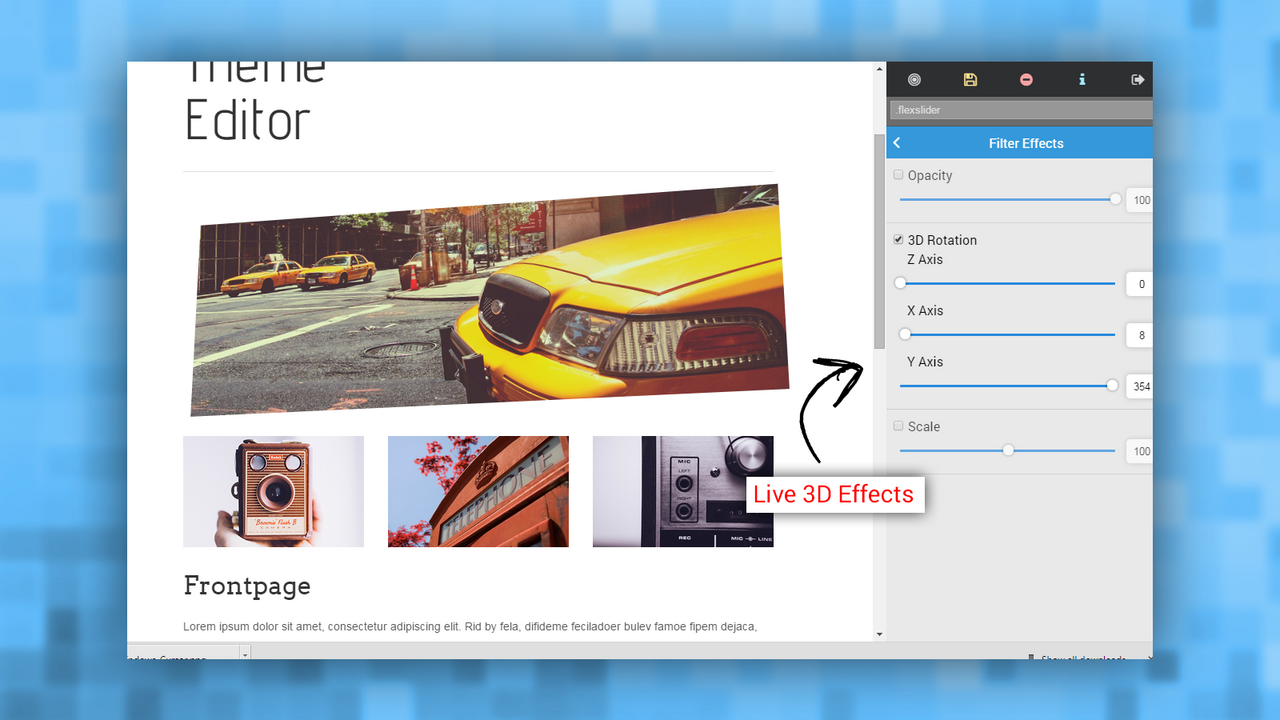Click the Opacity slider track

[x=1007, y=199]
